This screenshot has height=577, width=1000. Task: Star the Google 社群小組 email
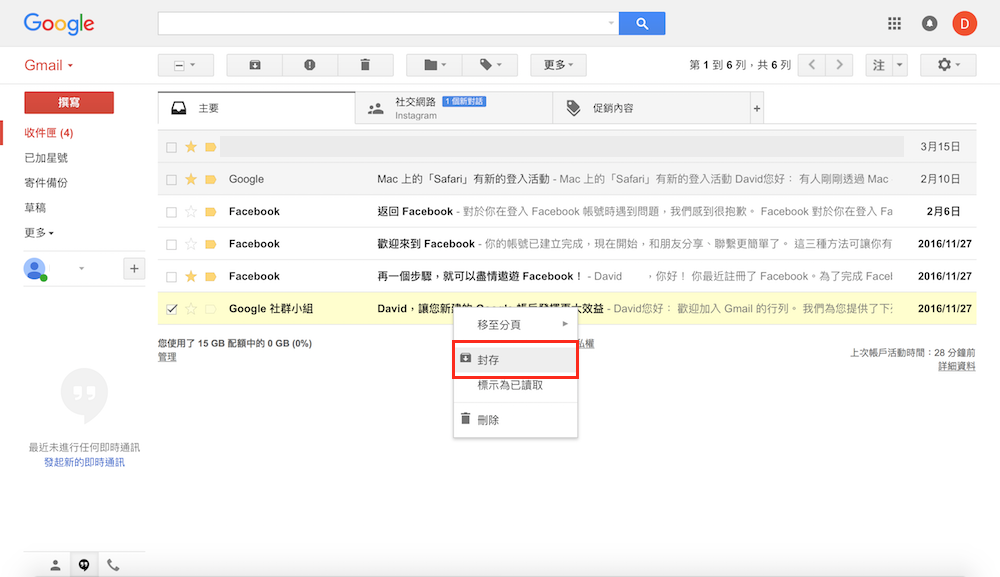pos(191,309)
